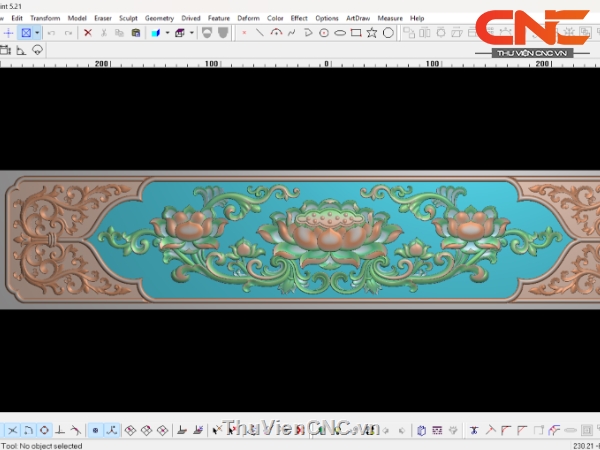The width and height of the screenshot is (600, 450).
Task: Click the paste clipboard icon
Action: tap(135, 33)
